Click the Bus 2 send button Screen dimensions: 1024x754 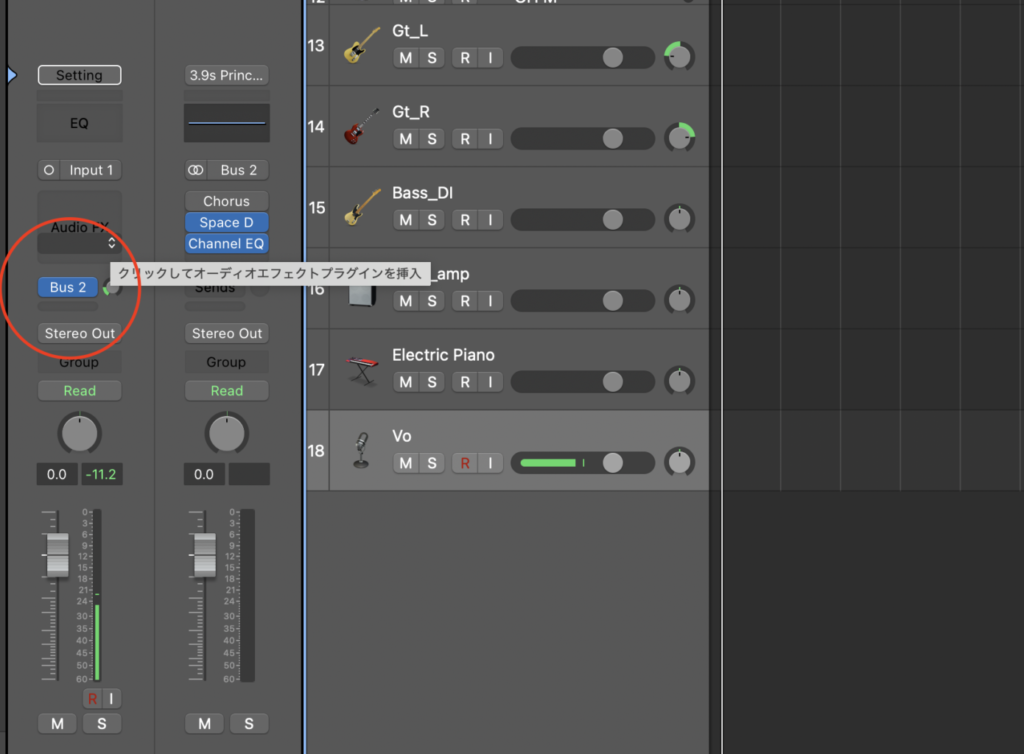[68, 287]
